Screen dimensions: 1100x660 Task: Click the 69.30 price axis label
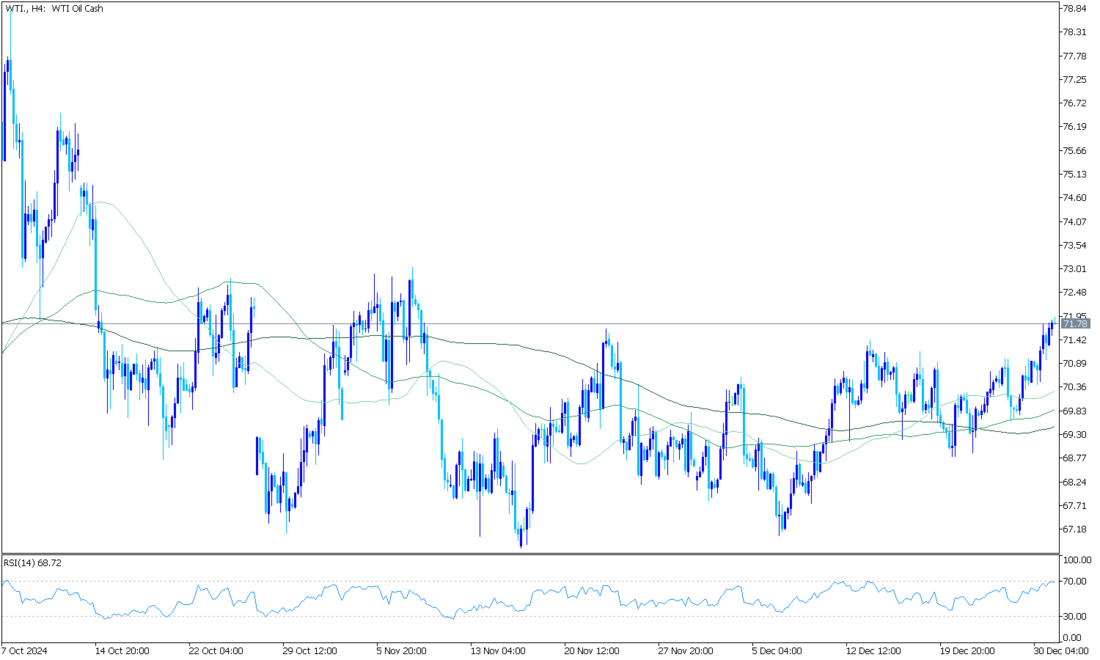click(1075, 435)
